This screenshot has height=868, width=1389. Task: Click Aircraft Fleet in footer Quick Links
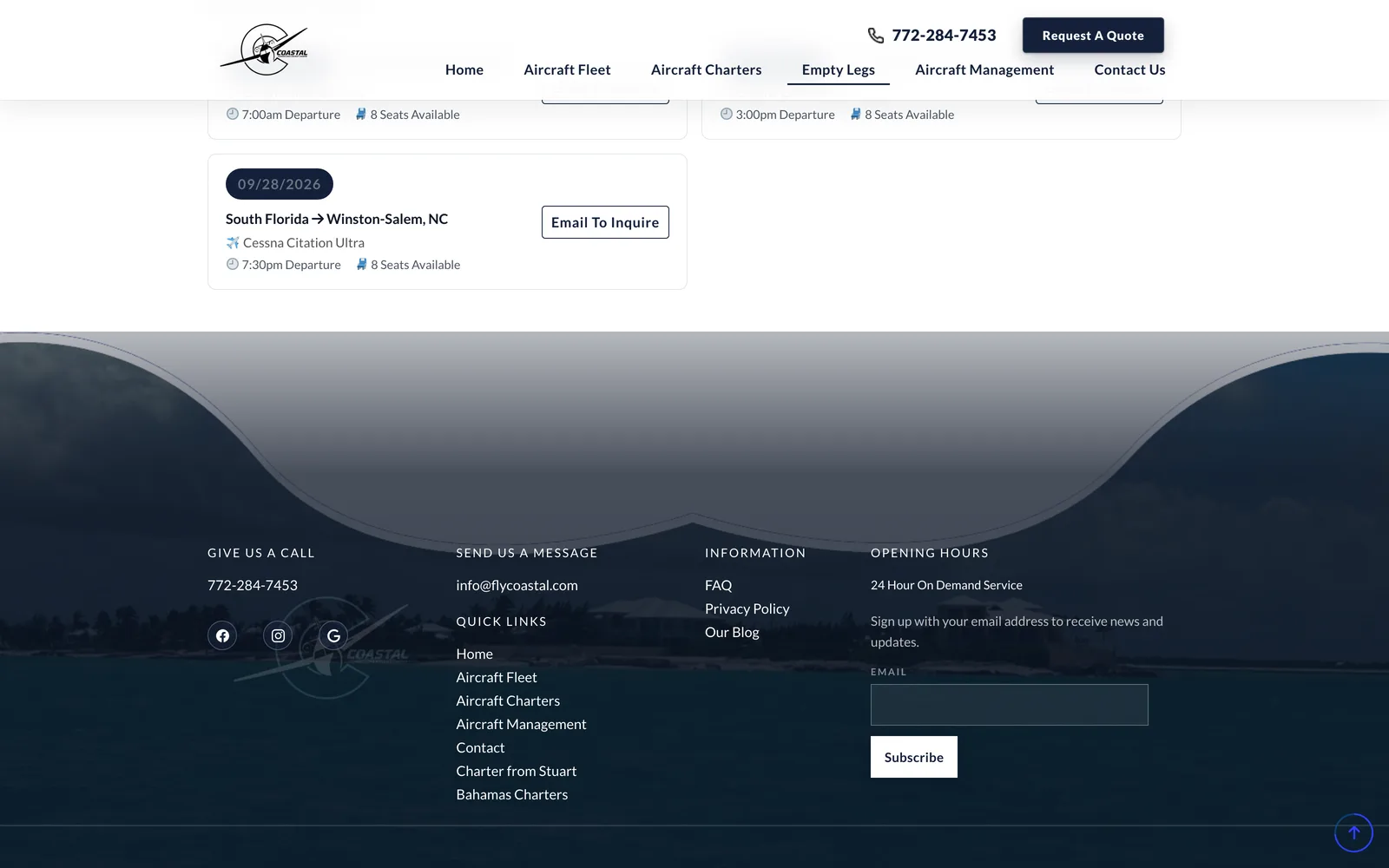tap(497, 677)
